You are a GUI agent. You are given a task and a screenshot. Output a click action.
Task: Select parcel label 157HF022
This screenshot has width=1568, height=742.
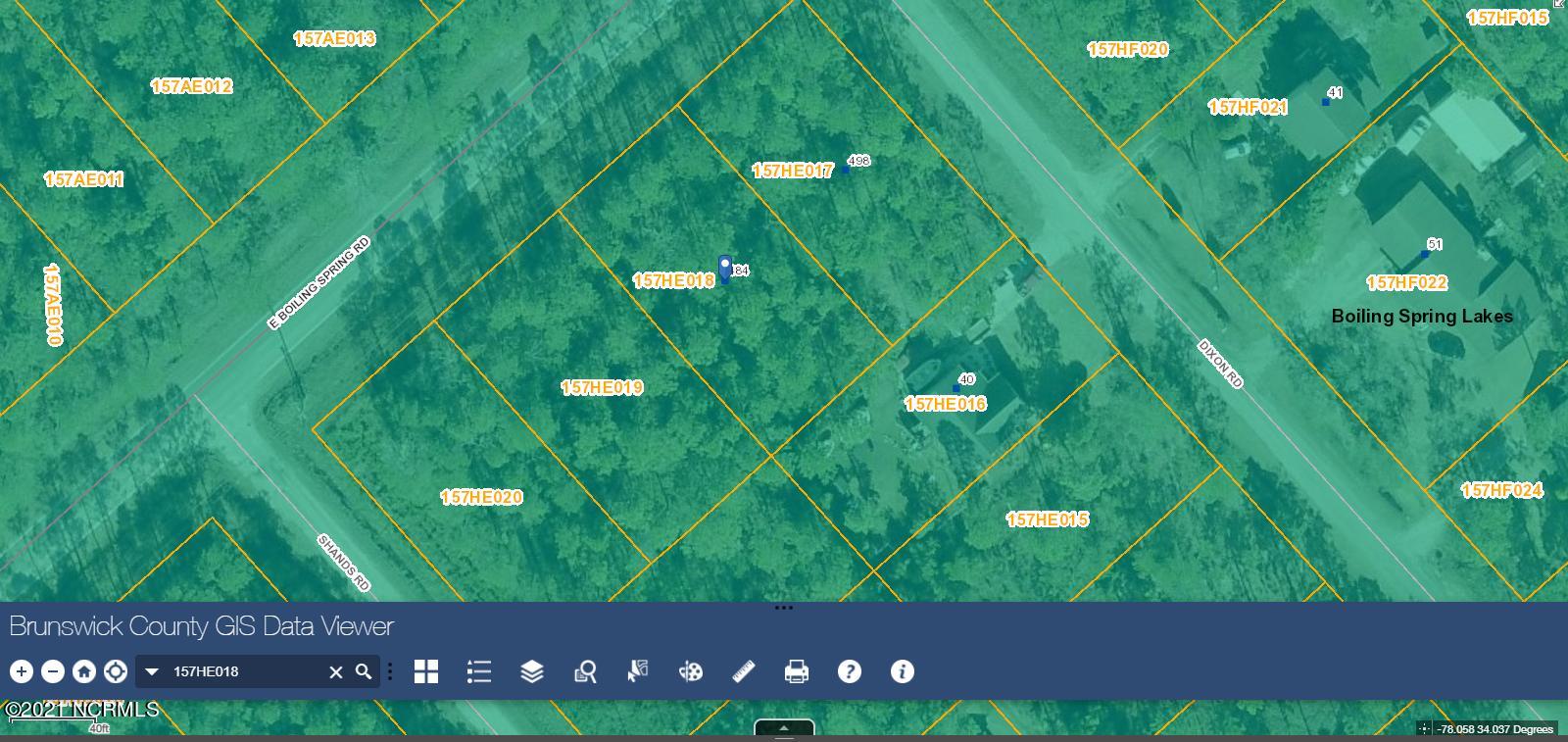pyautogui.click(x=1406, y=282)
